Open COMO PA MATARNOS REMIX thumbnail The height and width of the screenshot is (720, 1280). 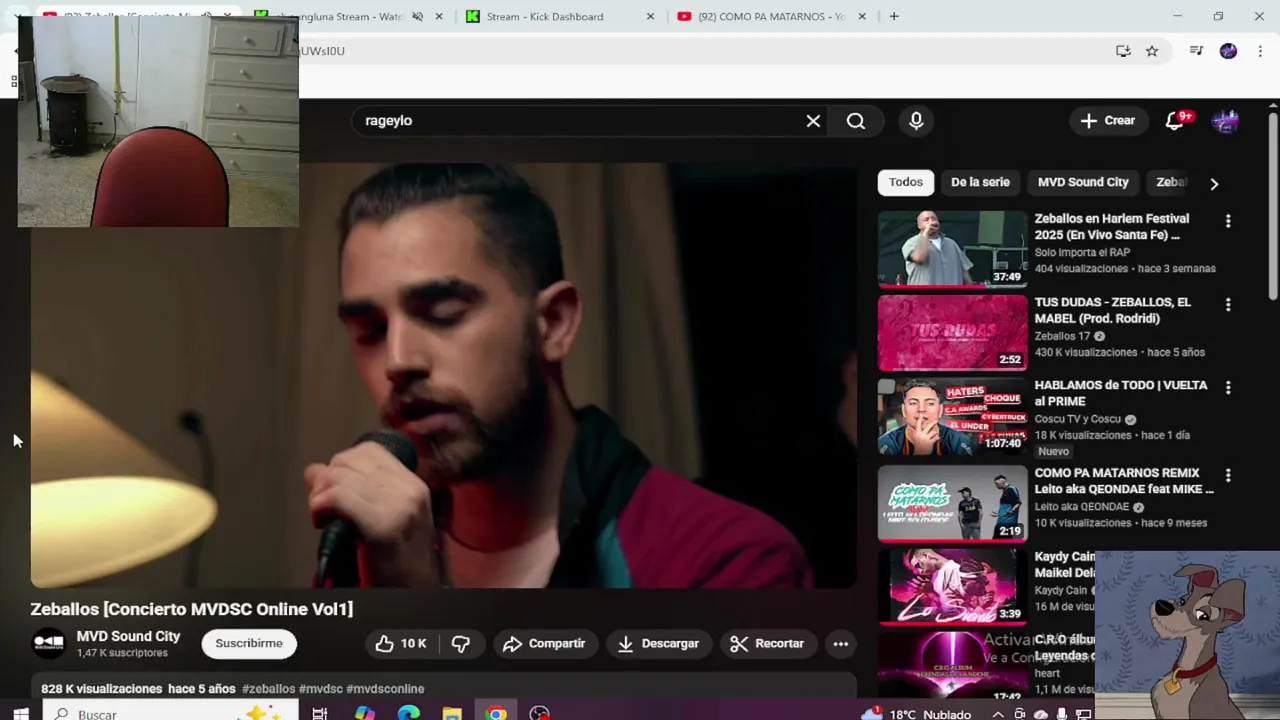click(952, 503)
